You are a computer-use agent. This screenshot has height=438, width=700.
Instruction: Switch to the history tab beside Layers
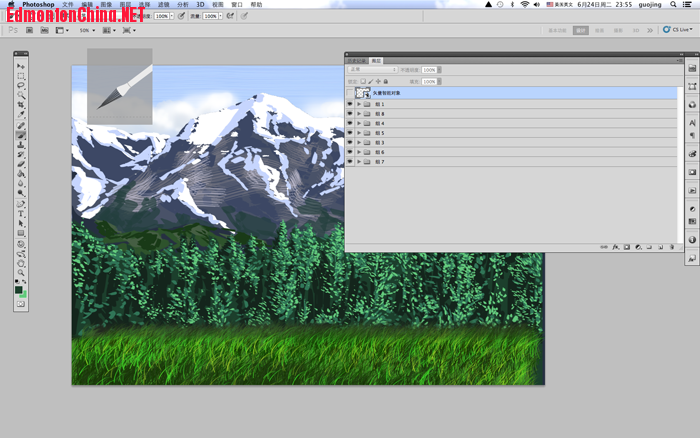(x=355, y=60)
